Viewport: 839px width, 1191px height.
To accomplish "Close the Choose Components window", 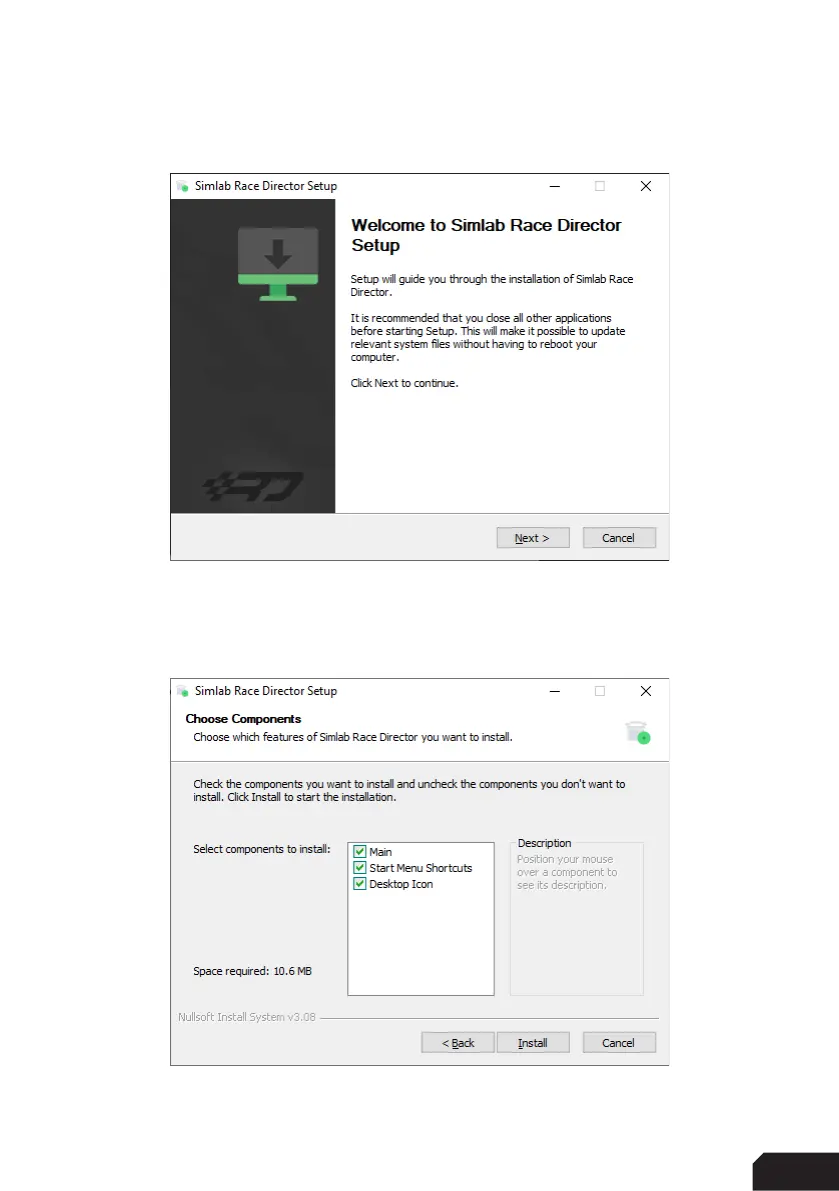I will pos(645,691).
